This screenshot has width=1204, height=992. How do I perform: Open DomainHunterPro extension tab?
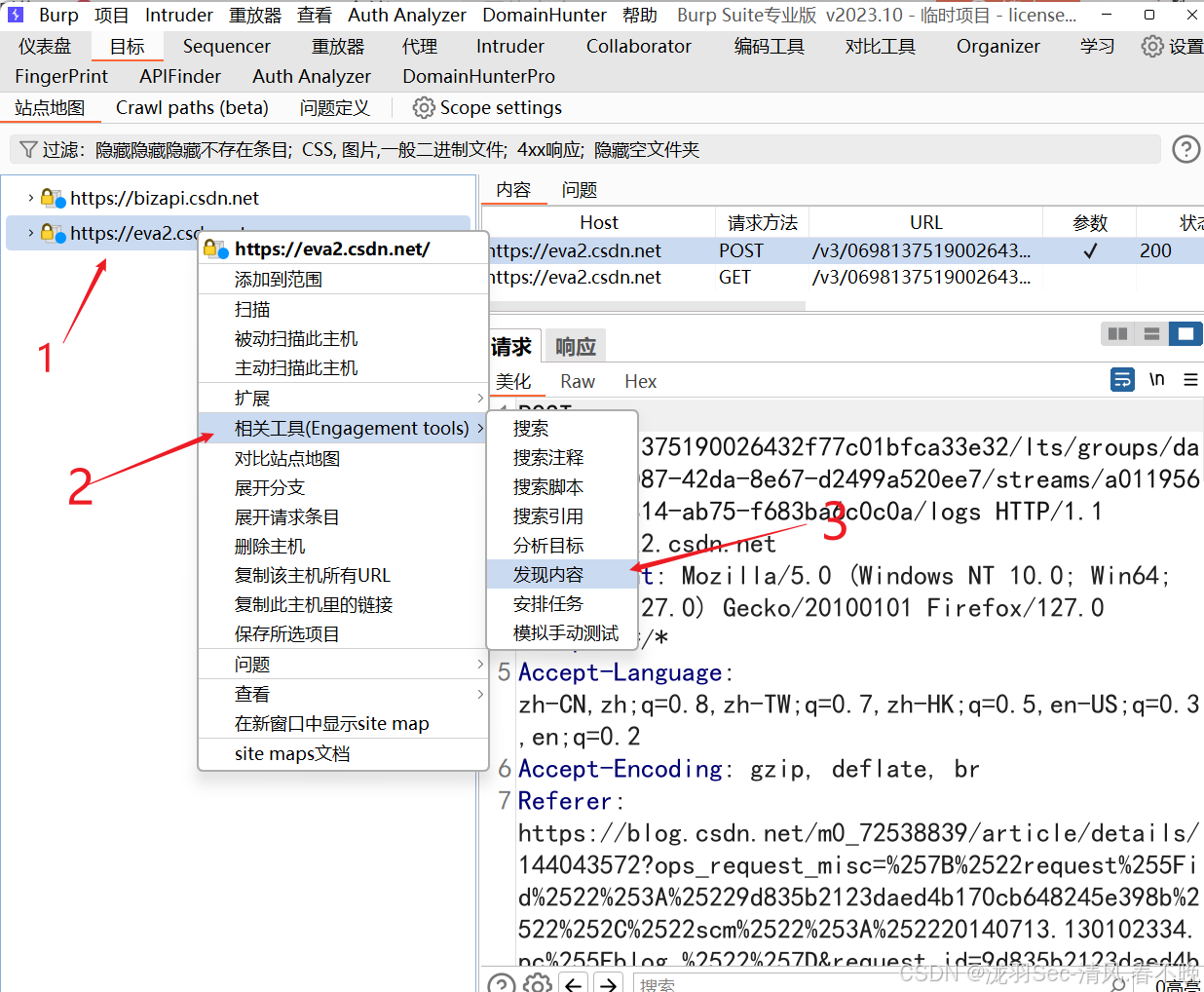pyautogui.click(x=478, y=76)
